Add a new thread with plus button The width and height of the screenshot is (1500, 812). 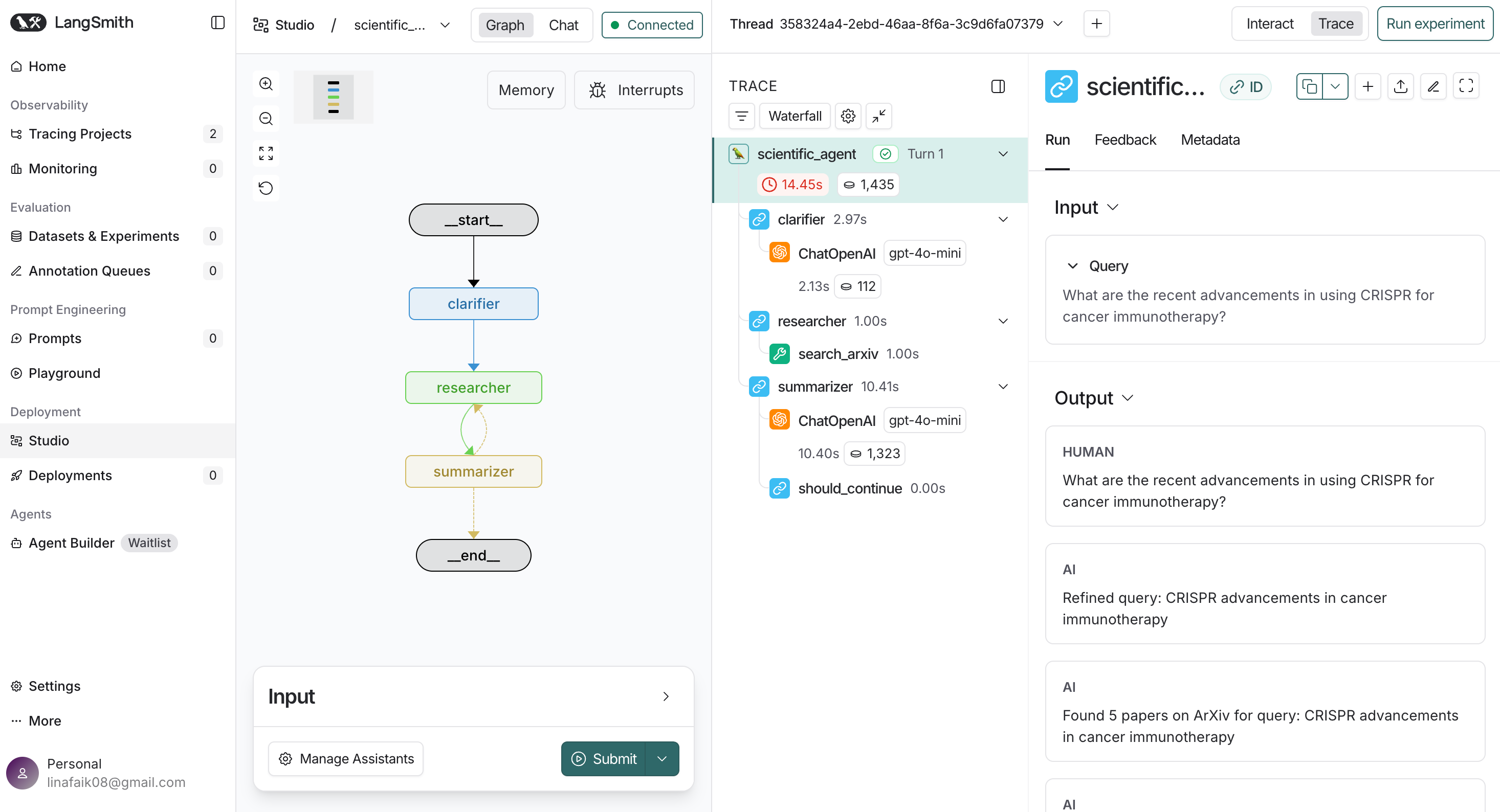pyautogui.click(x=1096, y=24)
